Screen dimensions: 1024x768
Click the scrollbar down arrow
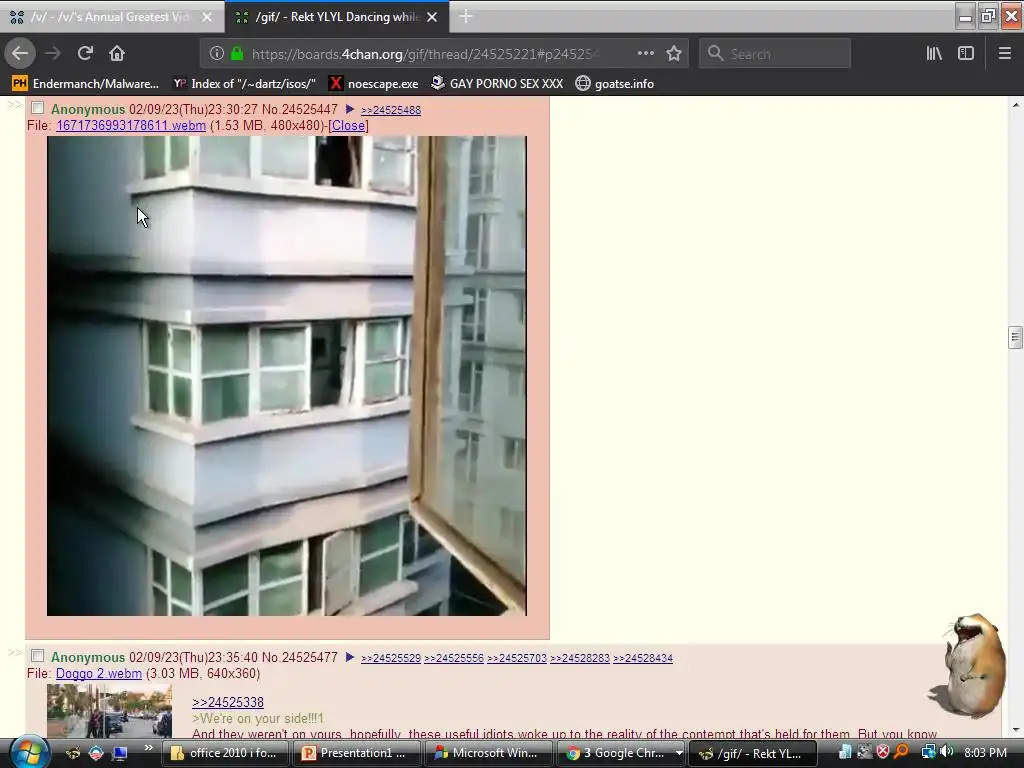pyautogui.click(x=1014, y=729)
